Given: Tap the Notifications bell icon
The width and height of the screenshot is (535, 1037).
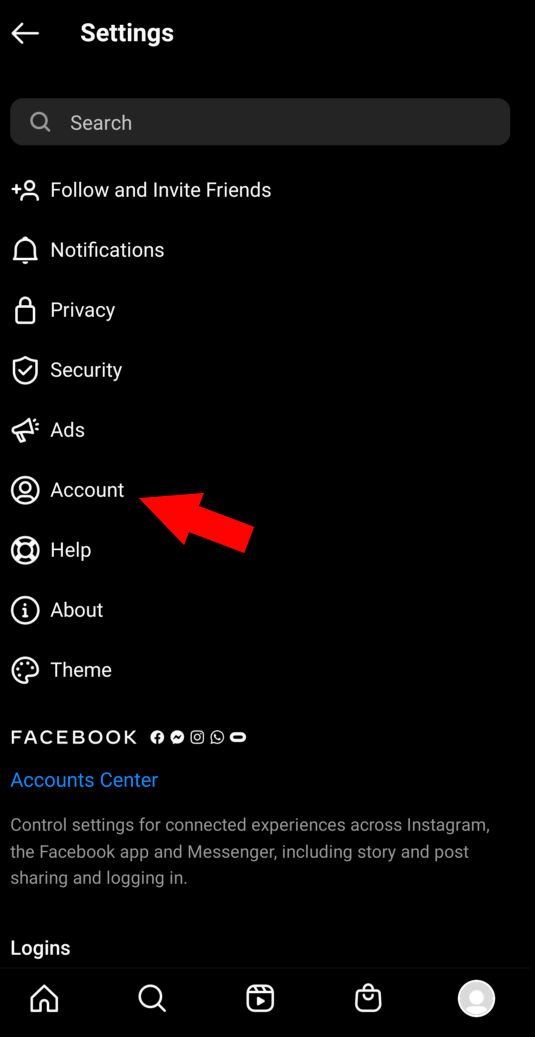Looking at the screenshot, I should click(x=25, y=250).
